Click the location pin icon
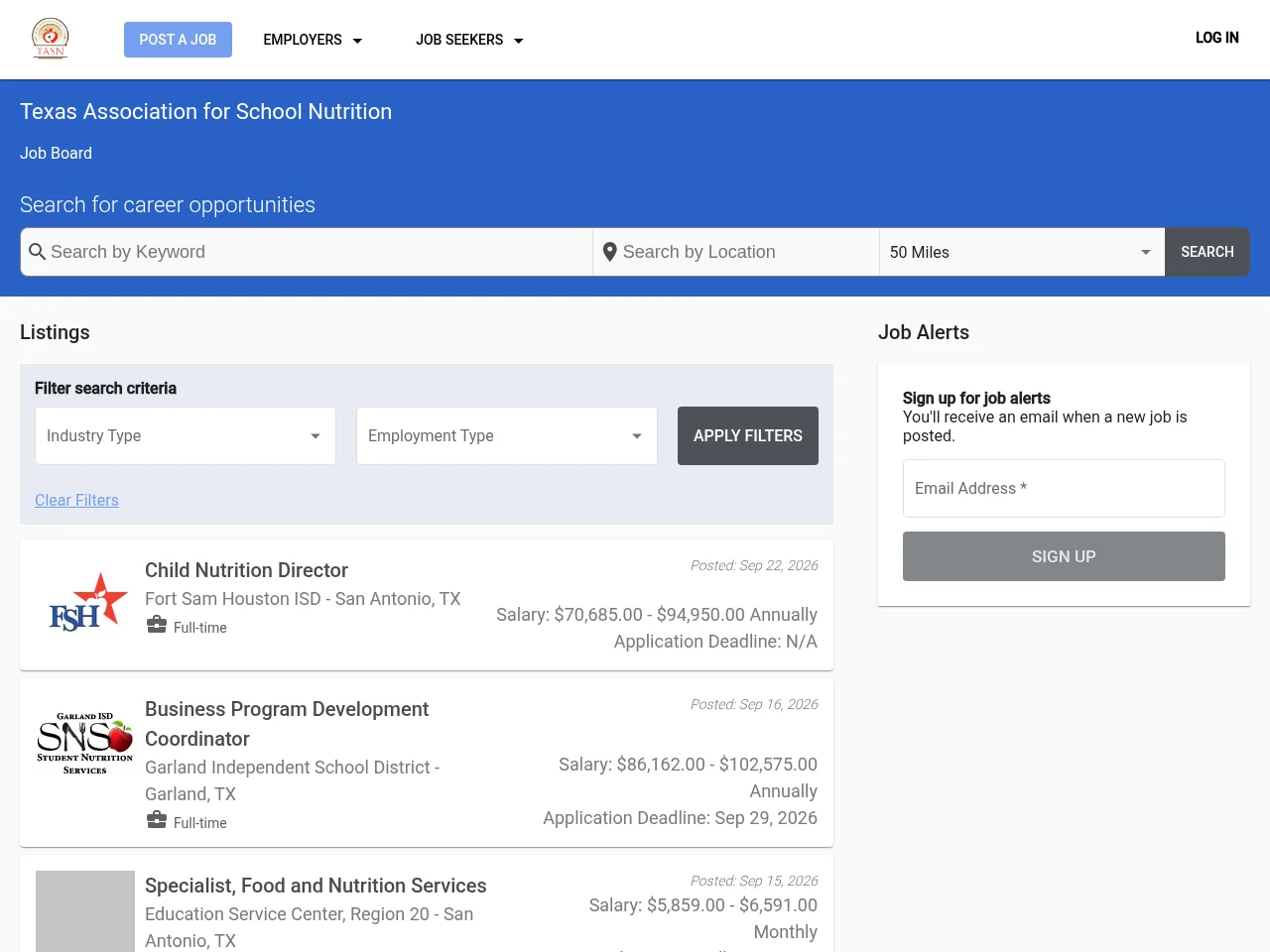 pyautogui.click(x=610, y=252)
